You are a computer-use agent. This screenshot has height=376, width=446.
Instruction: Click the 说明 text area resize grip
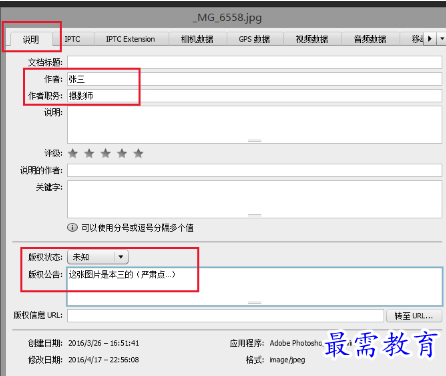[255, 141]
